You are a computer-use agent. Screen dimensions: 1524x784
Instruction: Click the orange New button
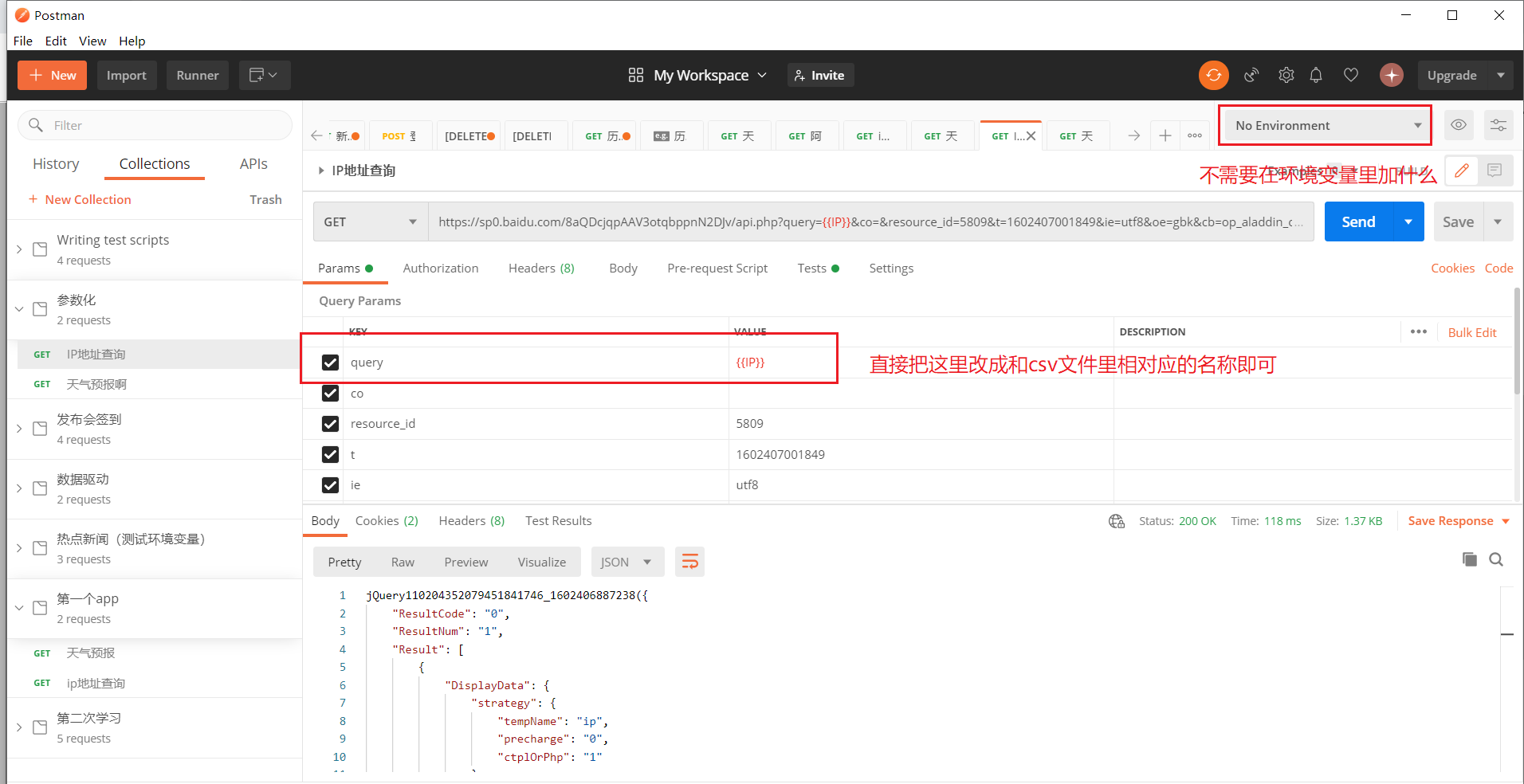point(53,75)
